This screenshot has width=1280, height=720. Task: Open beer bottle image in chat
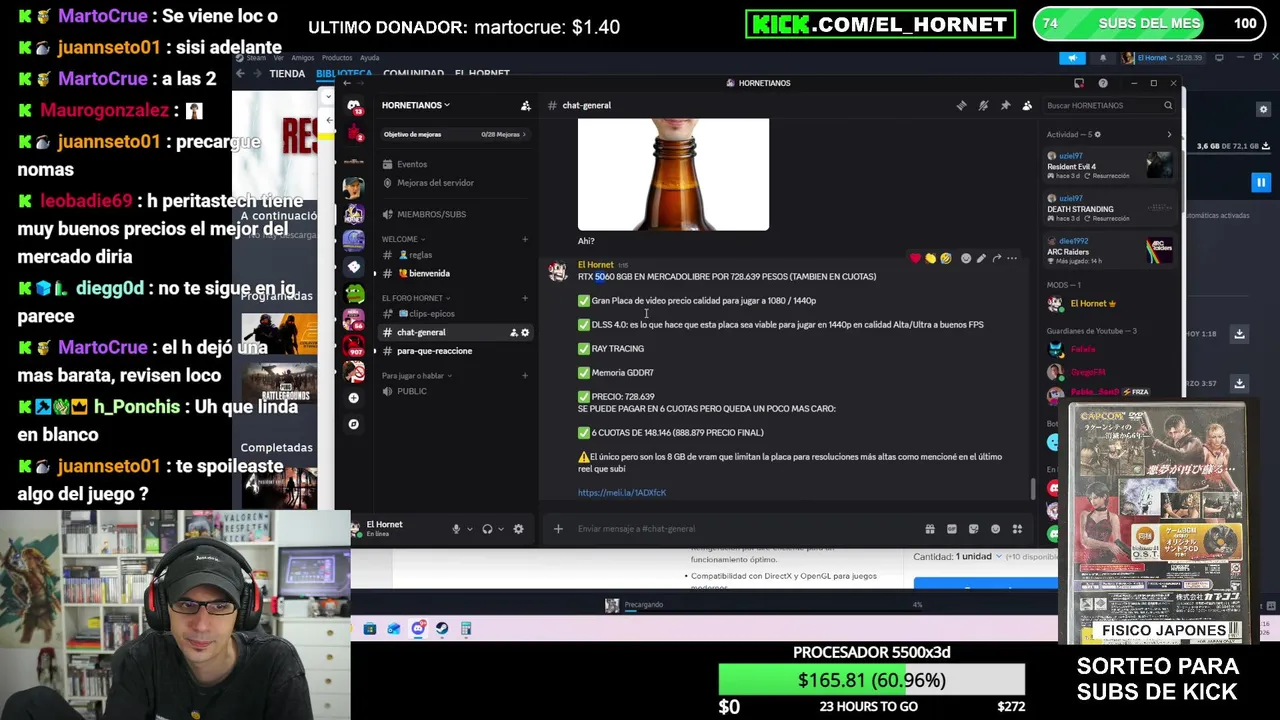pos(673,174)
